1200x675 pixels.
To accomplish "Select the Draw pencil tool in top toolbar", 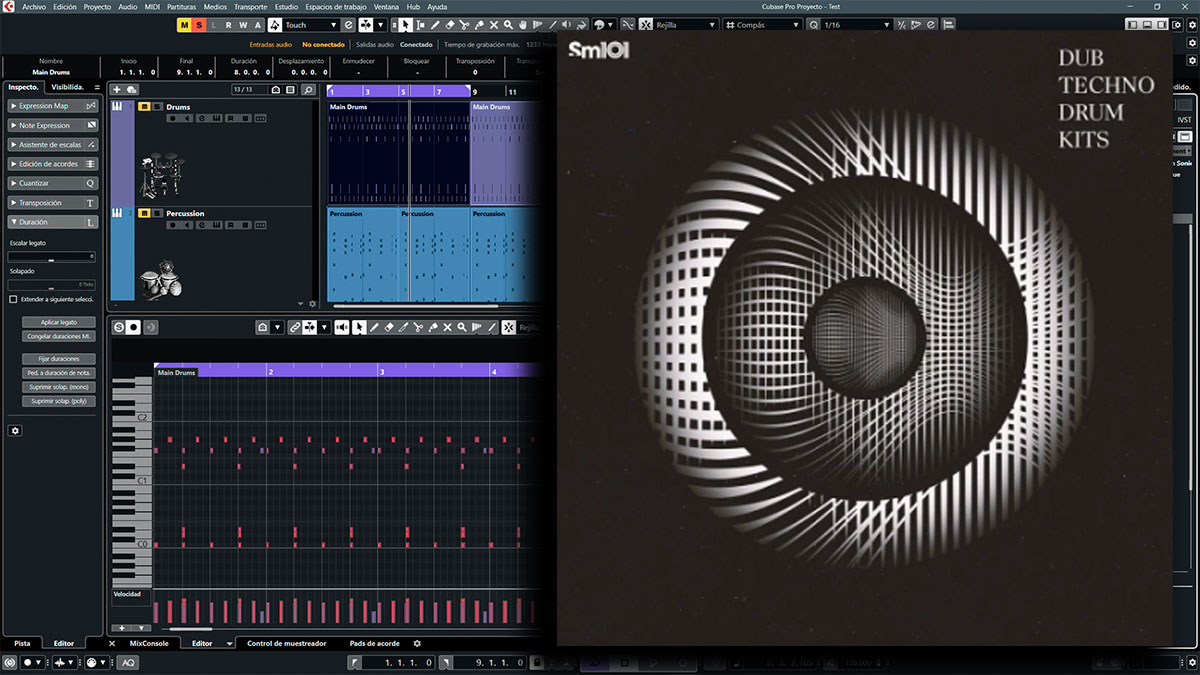I will coord(434,24).
